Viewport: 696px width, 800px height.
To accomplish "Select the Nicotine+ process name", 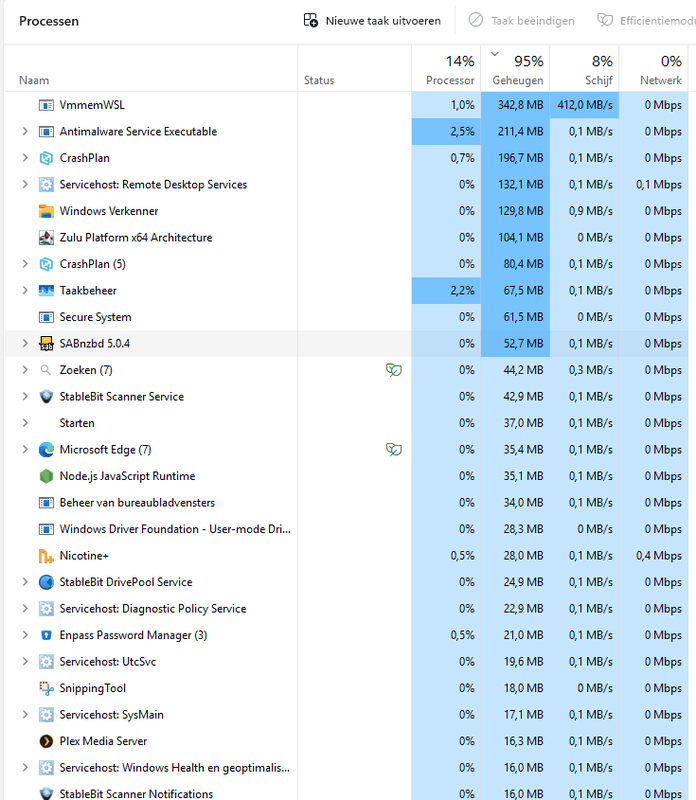I will [x=84, y=556].
